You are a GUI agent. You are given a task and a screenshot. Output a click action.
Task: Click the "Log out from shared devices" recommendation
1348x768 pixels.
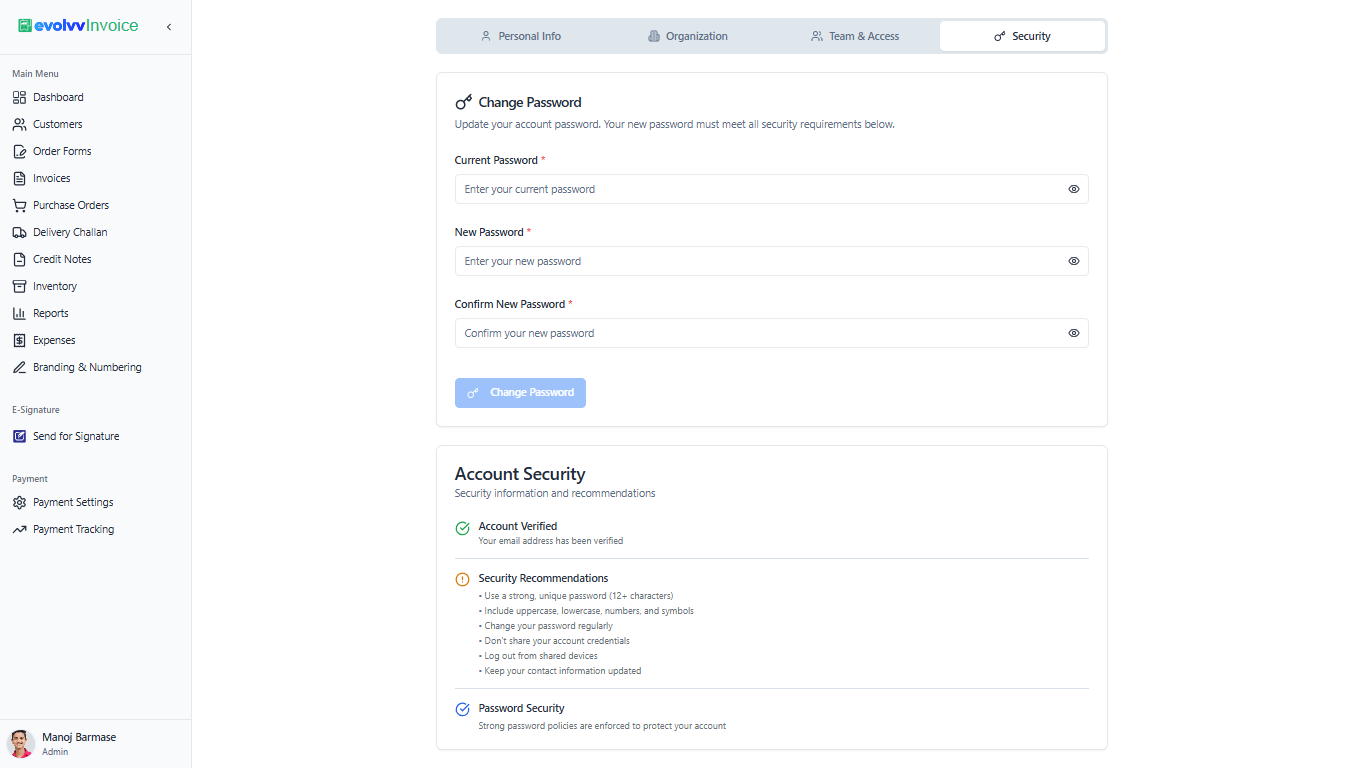[539, 656]
